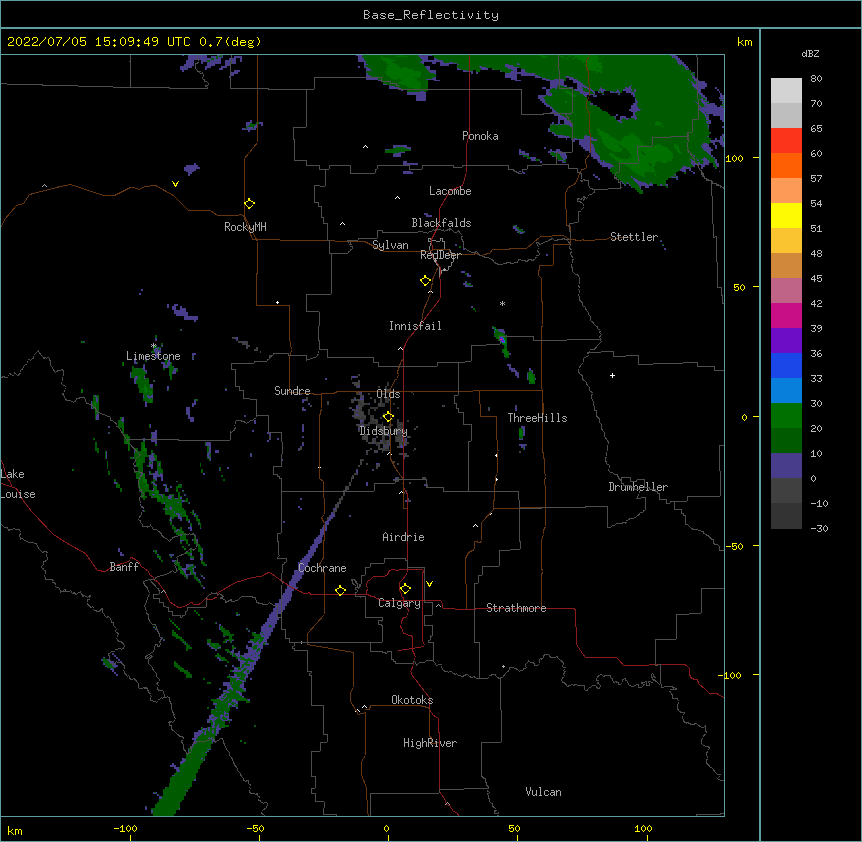Click the Sundre town label

292,391
